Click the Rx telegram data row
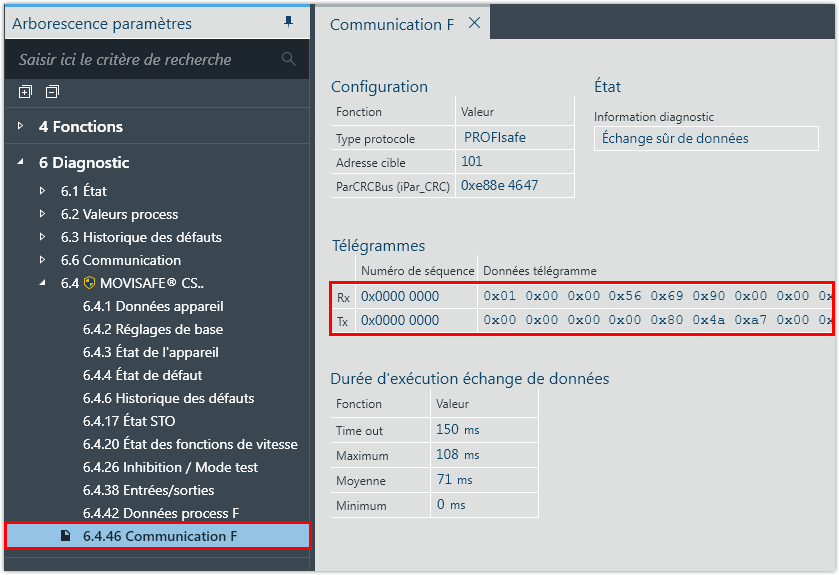The image size is (839, 575). pyautogui.click(x=655, y=297)
